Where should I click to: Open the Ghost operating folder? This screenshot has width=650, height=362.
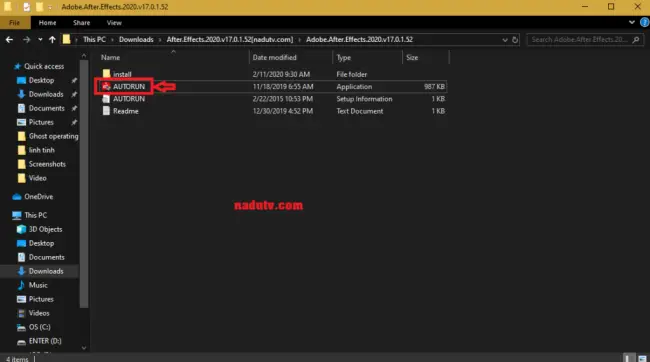[x=53, y=136]
